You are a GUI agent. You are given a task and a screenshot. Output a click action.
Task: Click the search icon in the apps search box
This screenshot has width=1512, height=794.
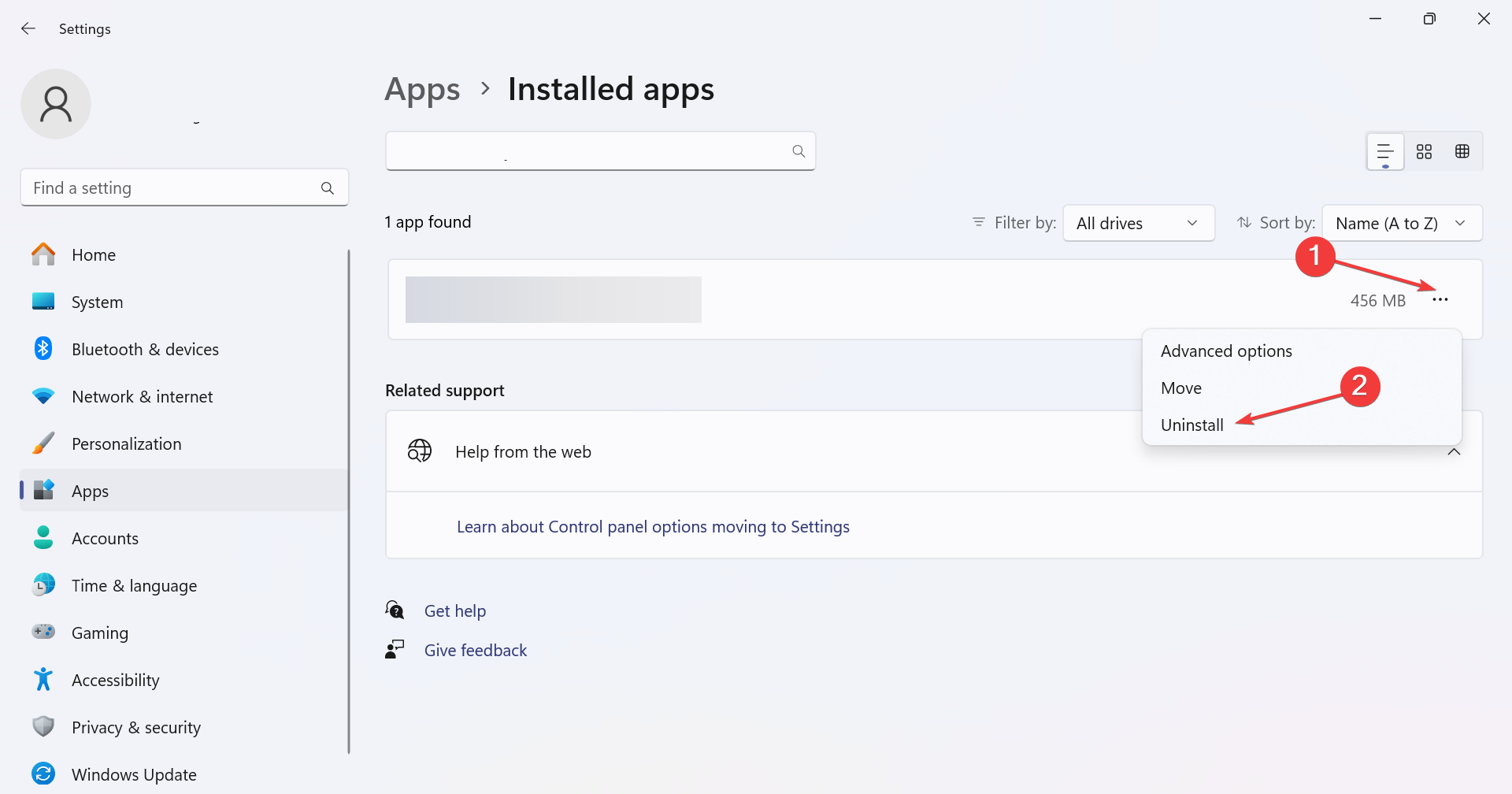799,150
